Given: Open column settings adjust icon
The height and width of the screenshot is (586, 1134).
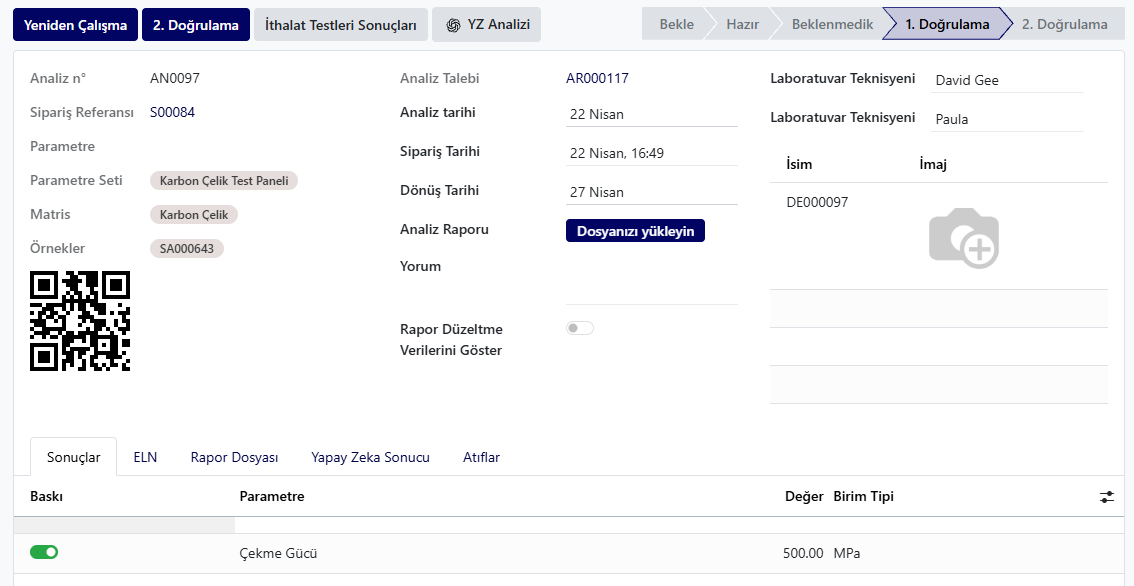Looking at the screenshot, I should click(x=1107, y=496).
